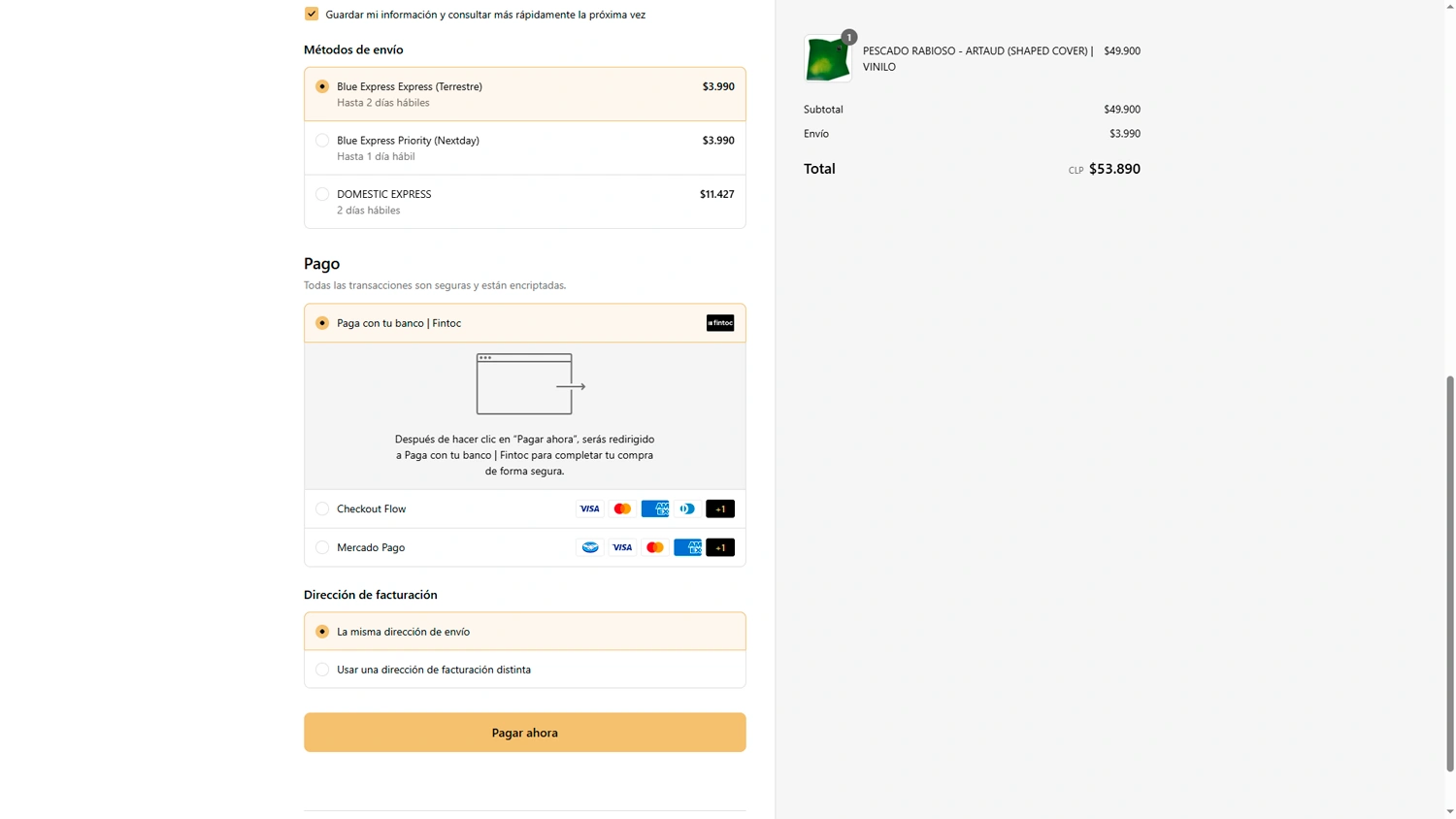
Task: Uncheck 'Guardar mi información' checkbox
Action: [x=312, y=14]
